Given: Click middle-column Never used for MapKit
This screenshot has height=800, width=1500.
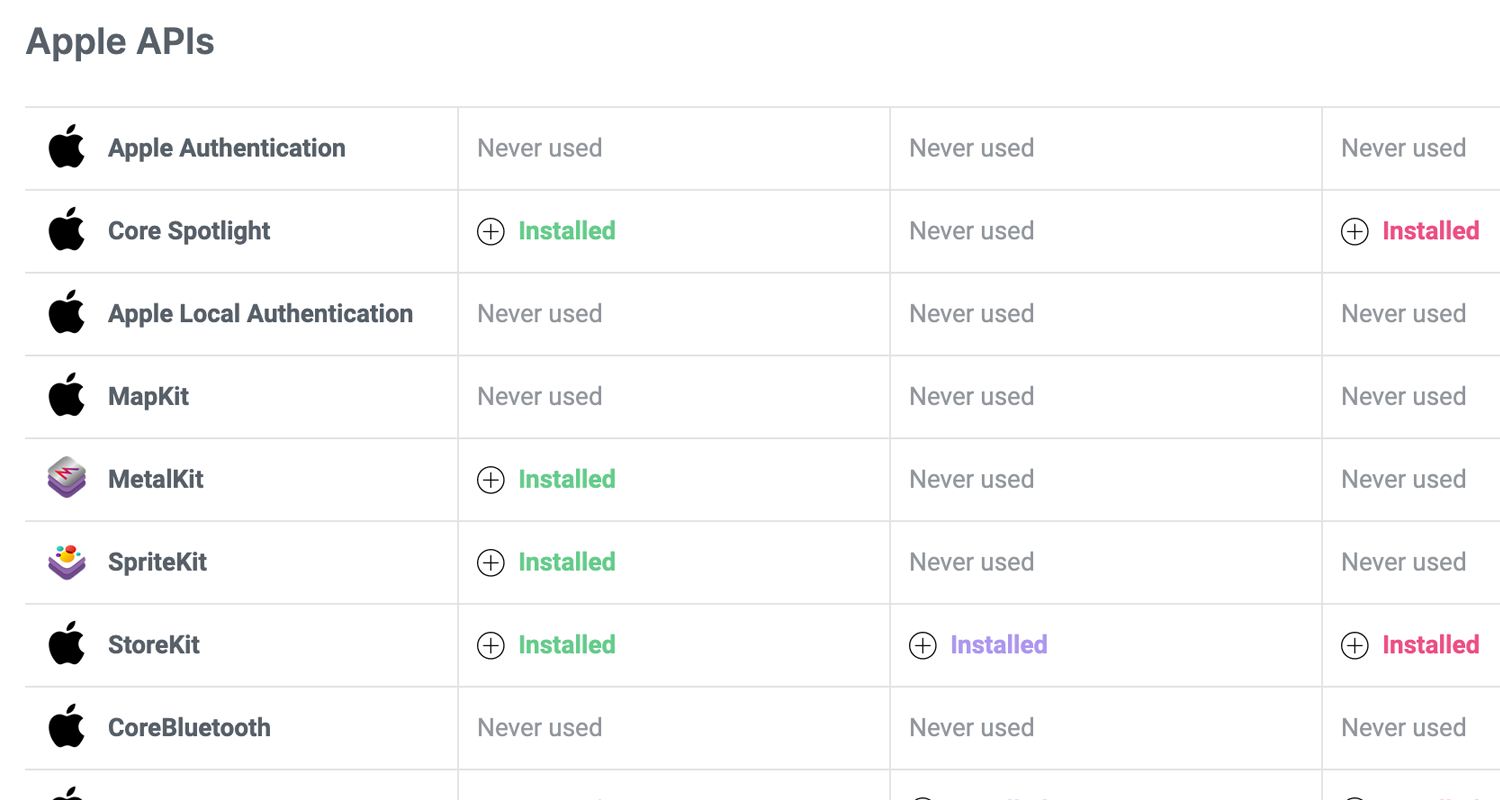Looking at the screenshot, I should pos(972,397).
